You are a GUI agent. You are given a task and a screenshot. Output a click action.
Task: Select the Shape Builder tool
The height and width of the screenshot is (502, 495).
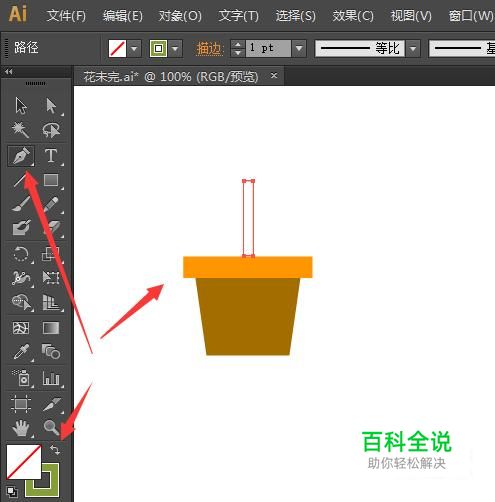22,302
